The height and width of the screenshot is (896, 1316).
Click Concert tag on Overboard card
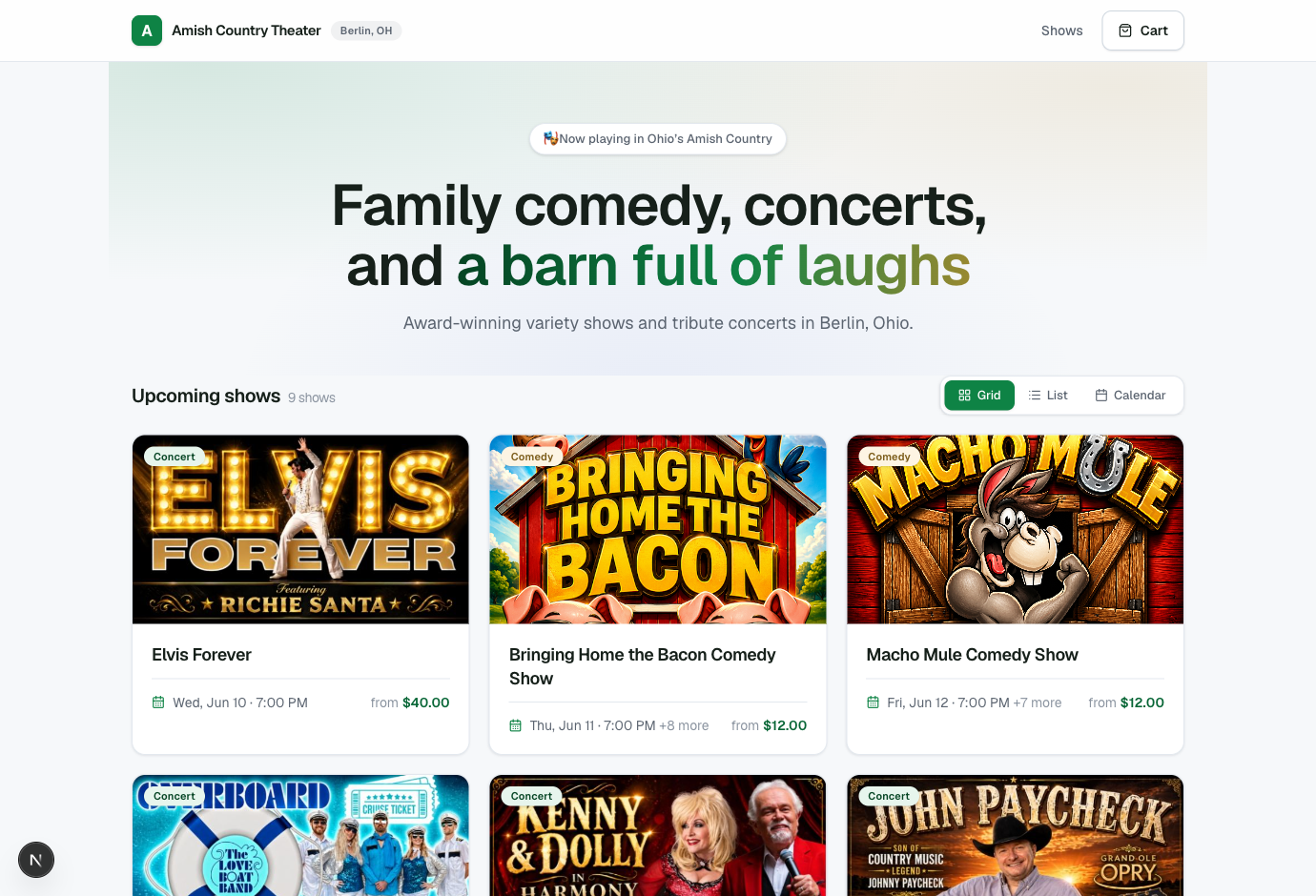[x=175, y=796]
